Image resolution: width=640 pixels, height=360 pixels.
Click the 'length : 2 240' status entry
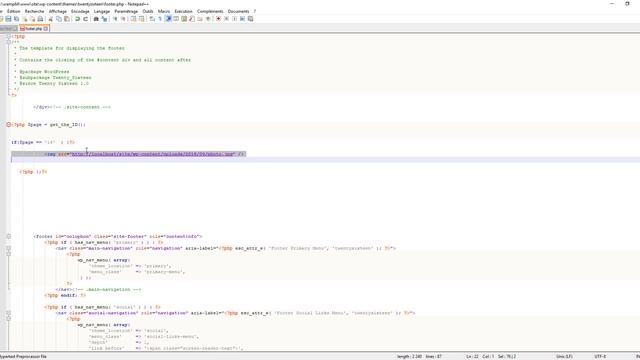click(x=409, y=356)
